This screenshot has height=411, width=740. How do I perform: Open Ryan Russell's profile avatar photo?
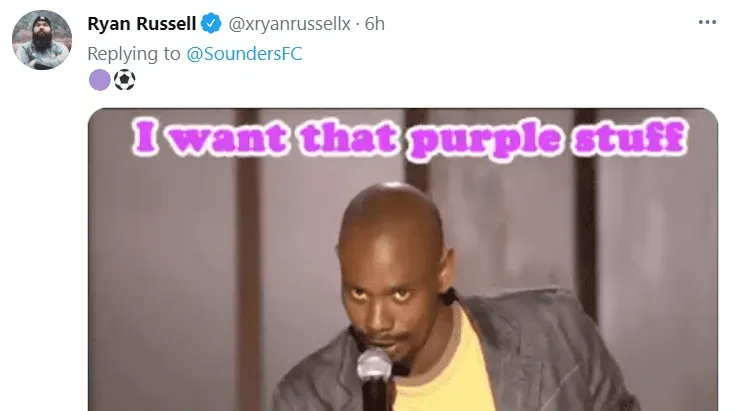[42, 40]
